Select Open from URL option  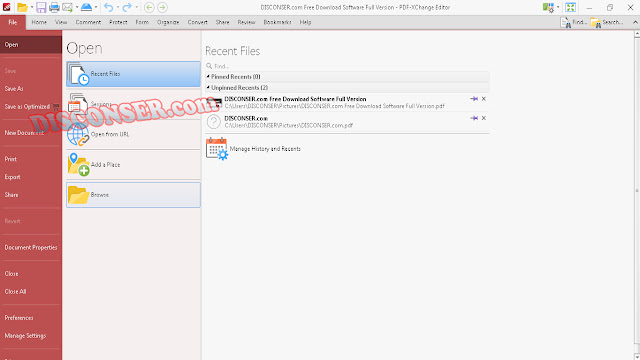click(133, 134)
